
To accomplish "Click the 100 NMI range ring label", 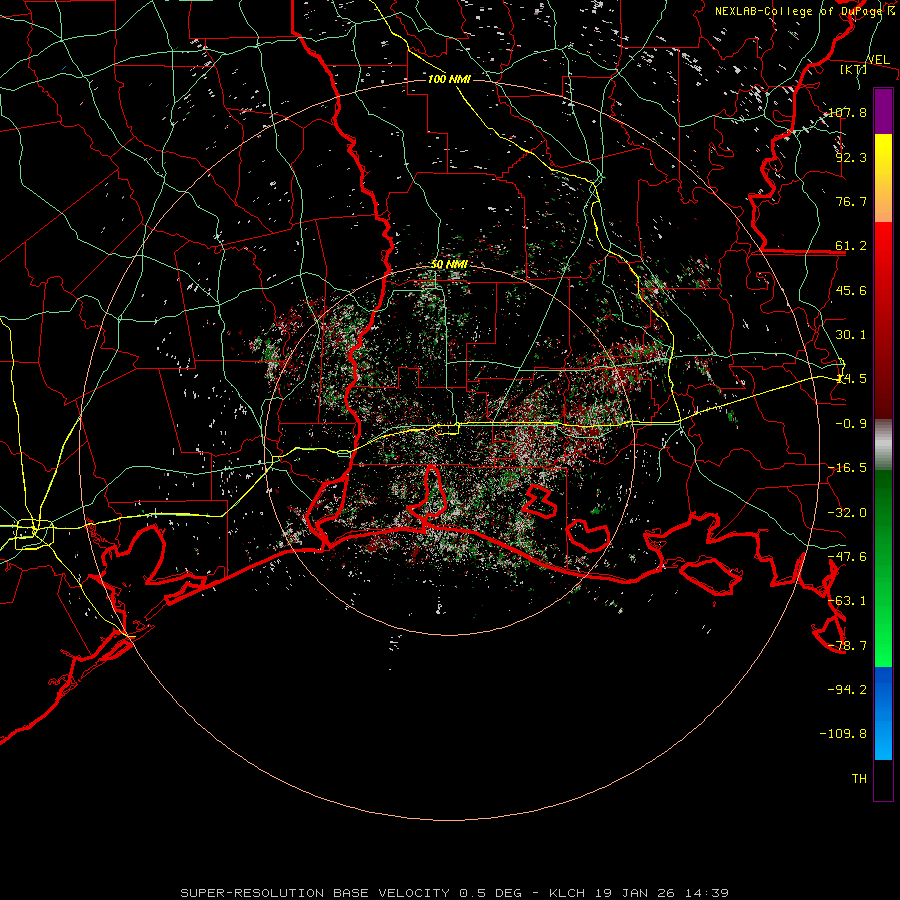I will coord(449,79).
